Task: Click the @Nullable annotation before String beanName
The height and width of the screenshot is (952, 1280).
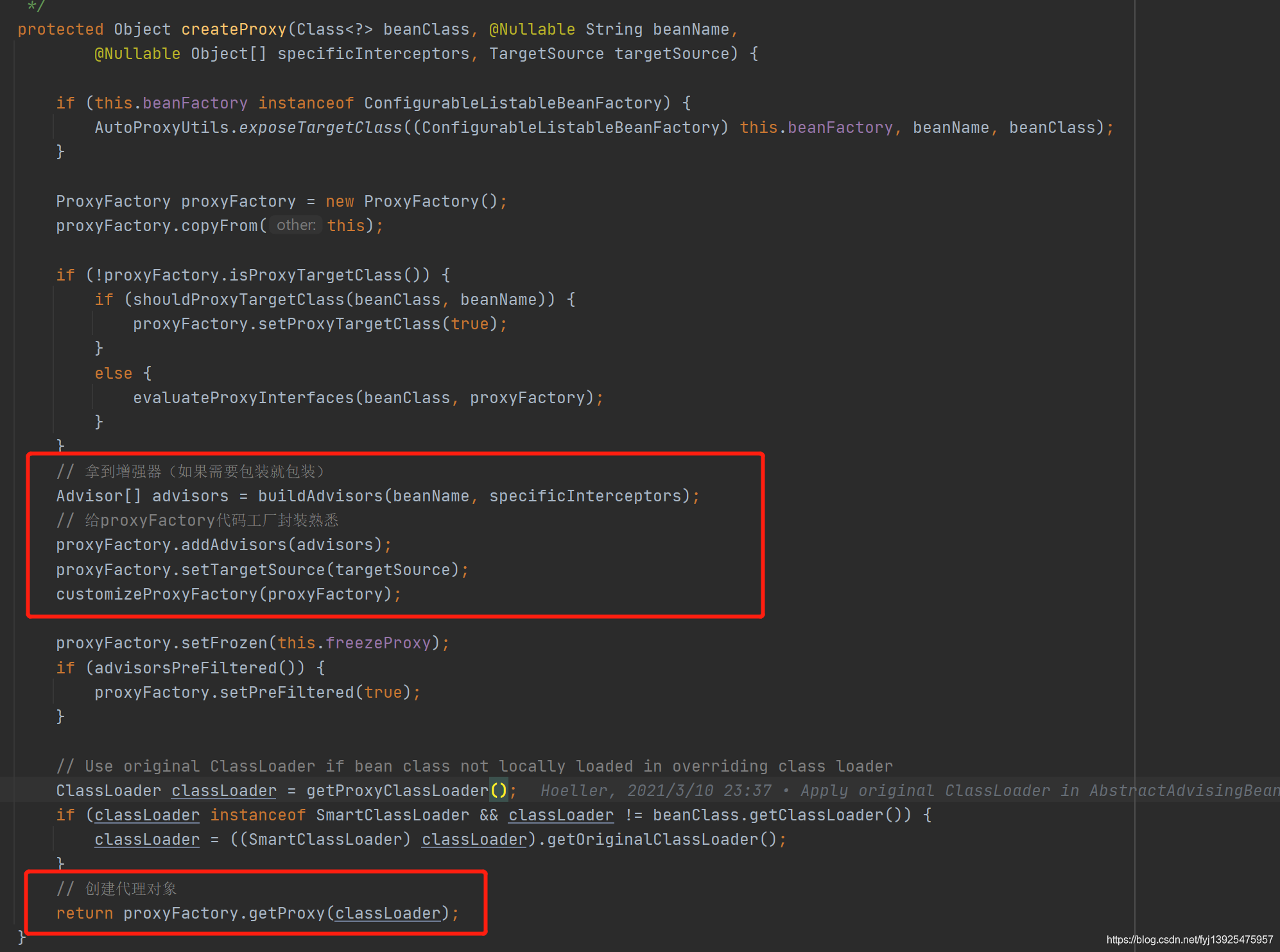Action: 532,30
